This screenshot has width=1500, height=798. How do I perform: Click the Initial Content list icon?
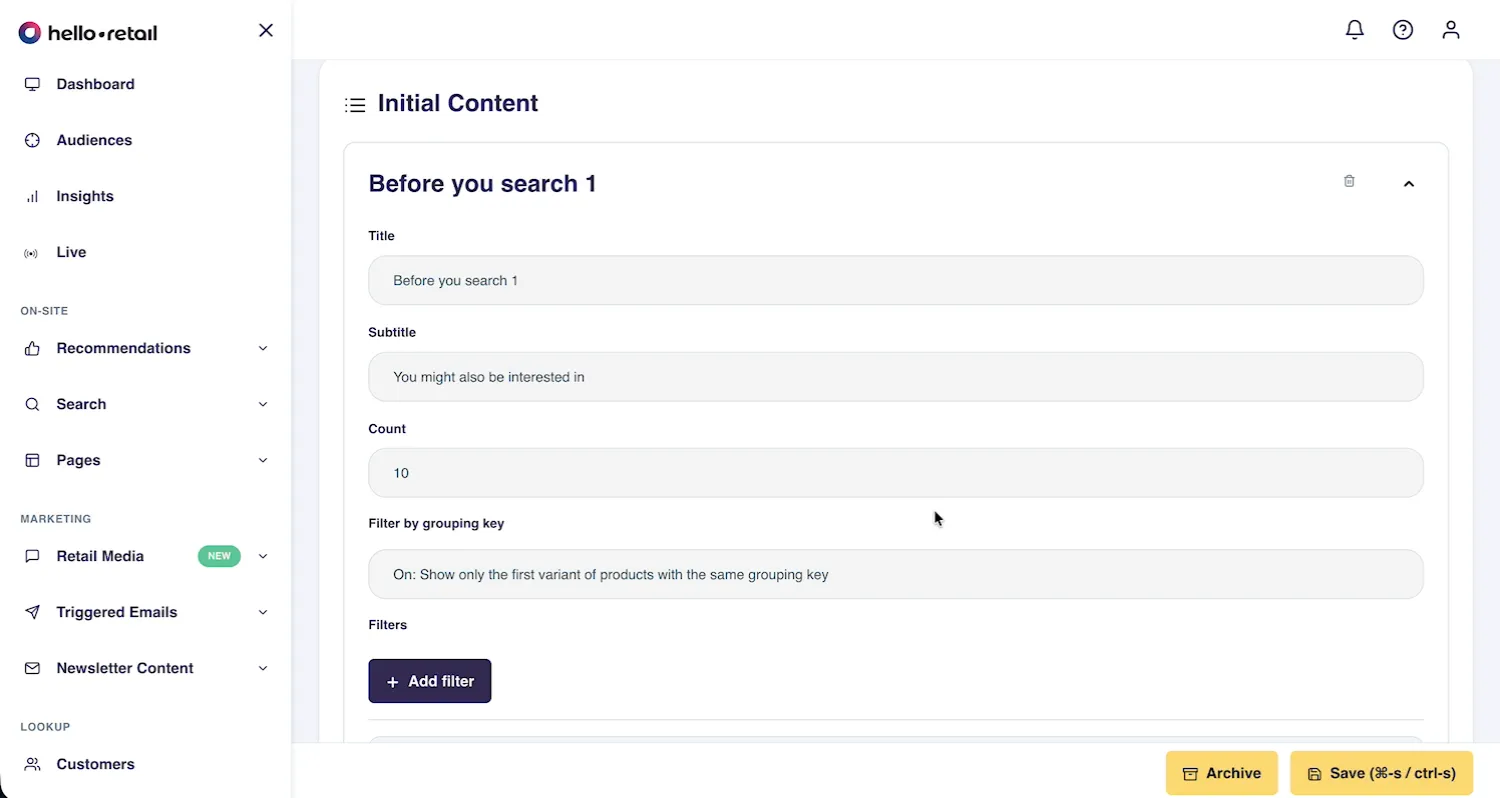point(355,104)
